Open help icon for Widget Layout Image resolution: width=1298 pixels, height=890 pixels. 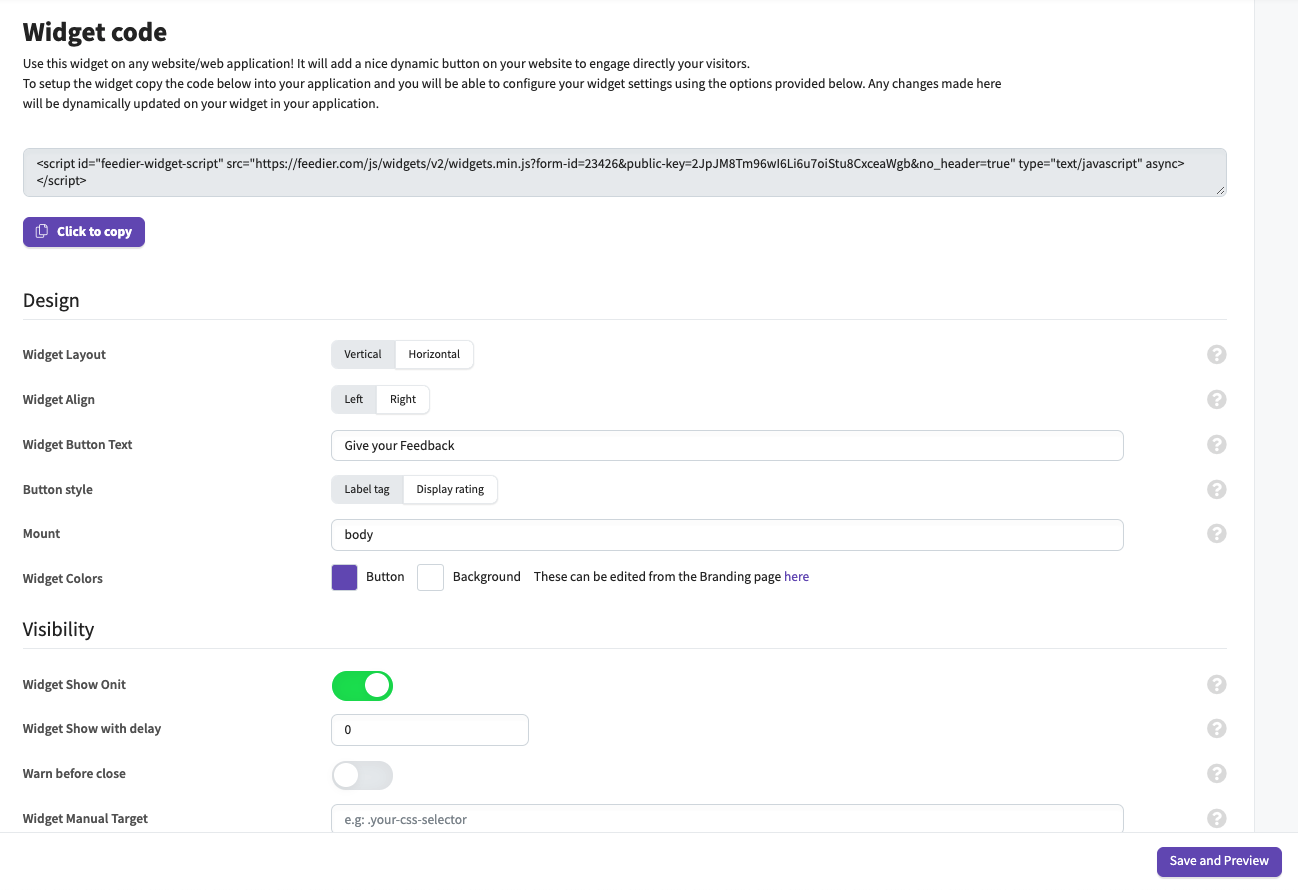(1216, 354)
